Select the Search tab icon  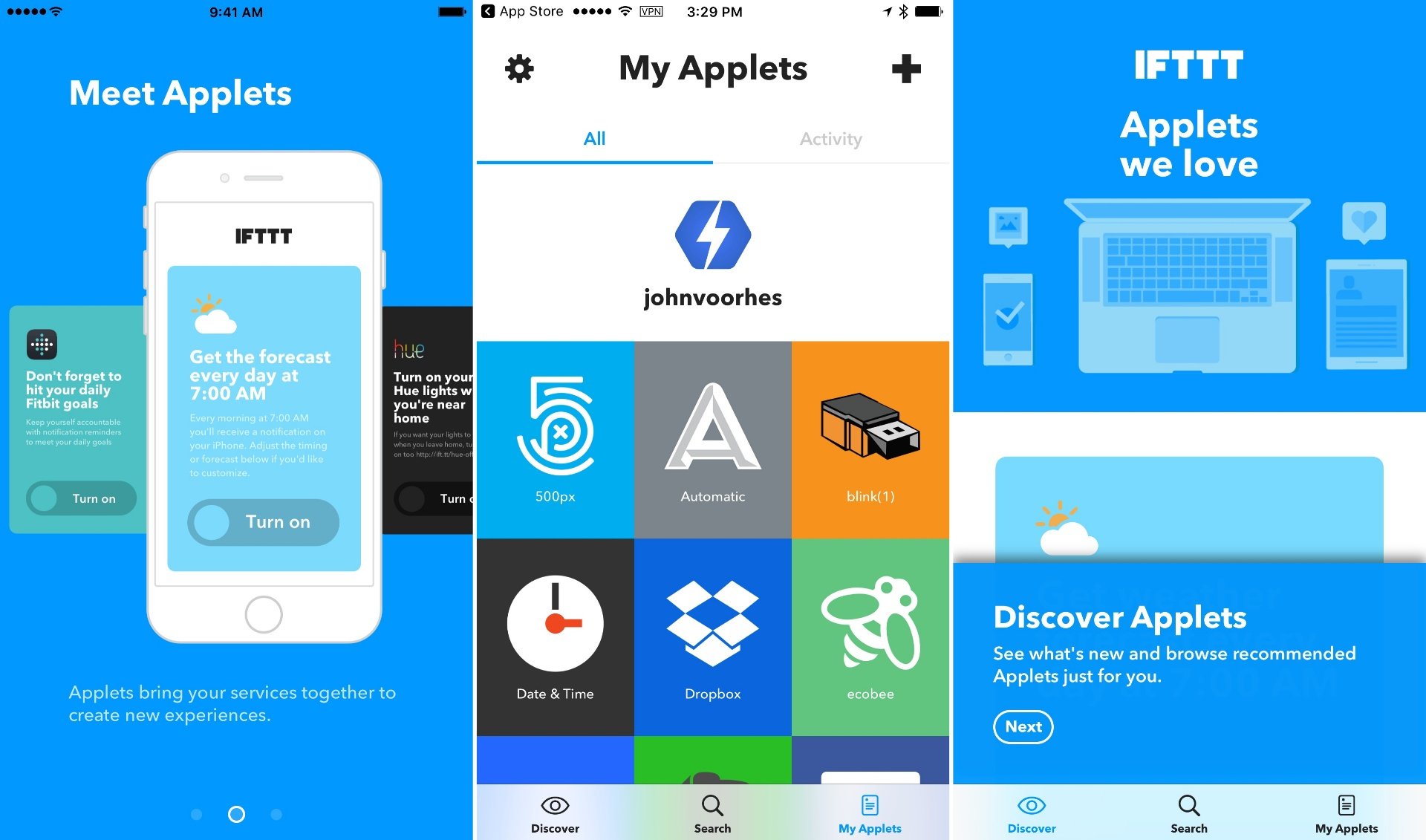(x=713, y=805)
